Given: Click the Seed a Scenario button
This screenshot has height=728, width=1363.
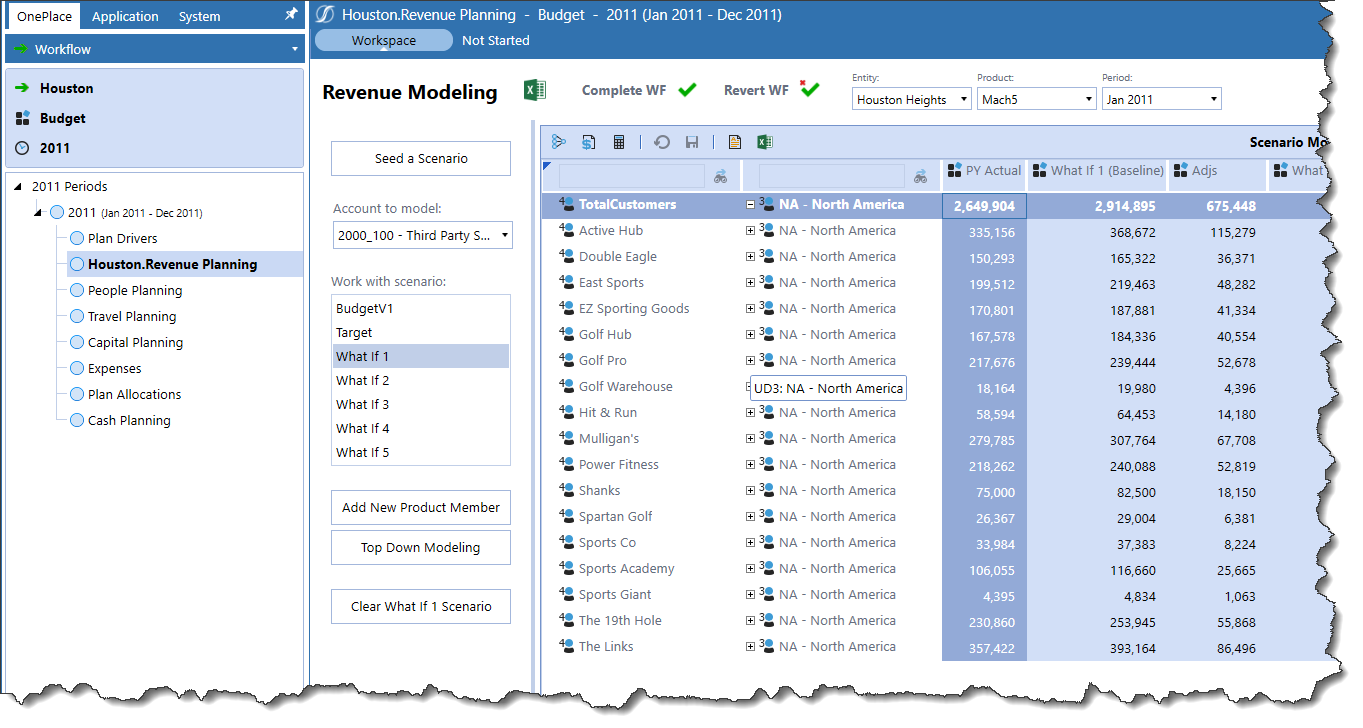Looking at the screenshot, I should point(421,158).
